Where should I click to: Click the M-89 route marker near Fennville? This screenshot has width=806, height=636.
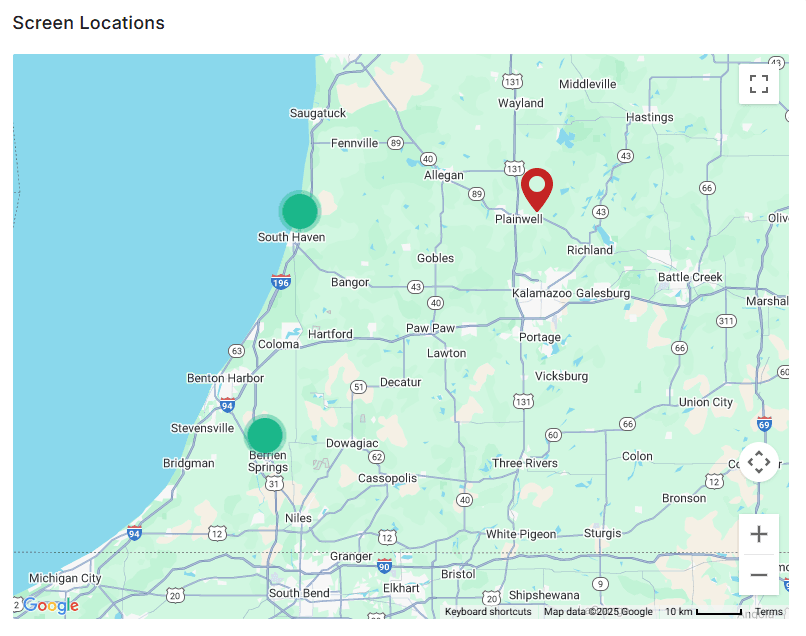click(395, 142)
